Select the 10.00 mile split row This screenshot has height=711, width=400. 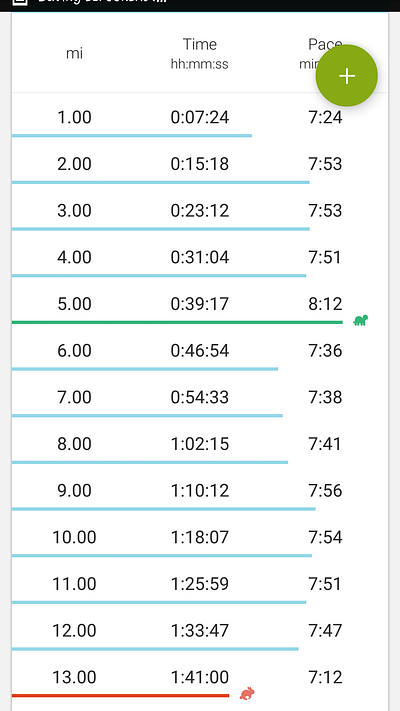tap(200, 537)
